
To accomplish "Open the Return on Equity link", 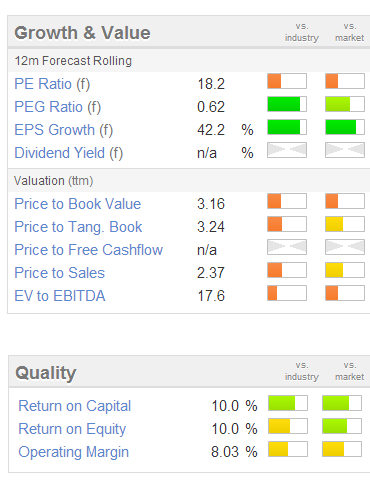I will click(72, 429).
